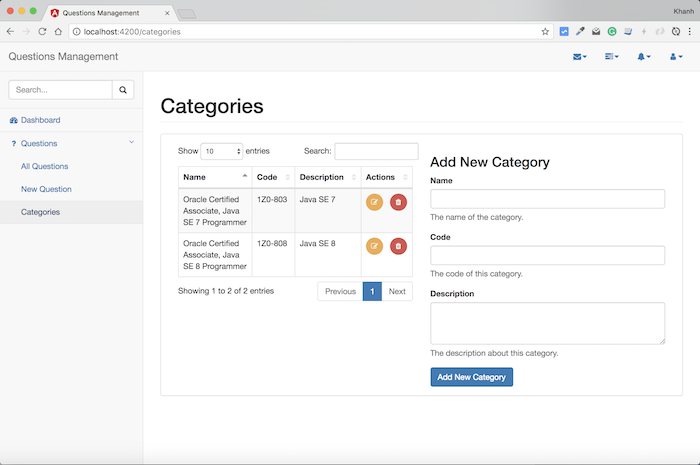Image resolution: width=700 pixels, height=465 pixels.
Task: Go to All Questions in sidebar
Action: [44, 166]
